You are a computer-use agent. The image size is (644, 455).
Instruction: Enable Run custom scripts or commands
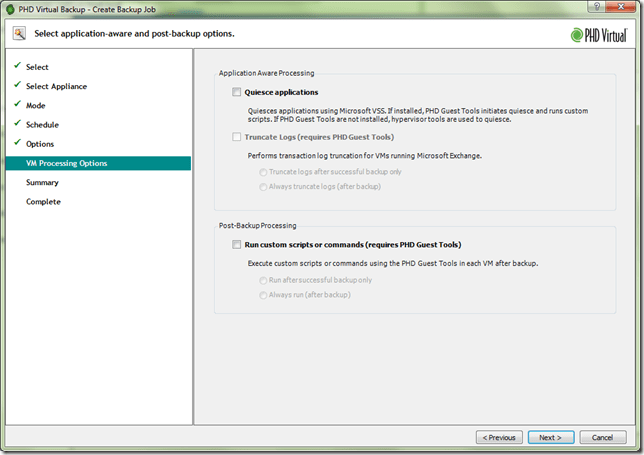[x=237, y=244]
